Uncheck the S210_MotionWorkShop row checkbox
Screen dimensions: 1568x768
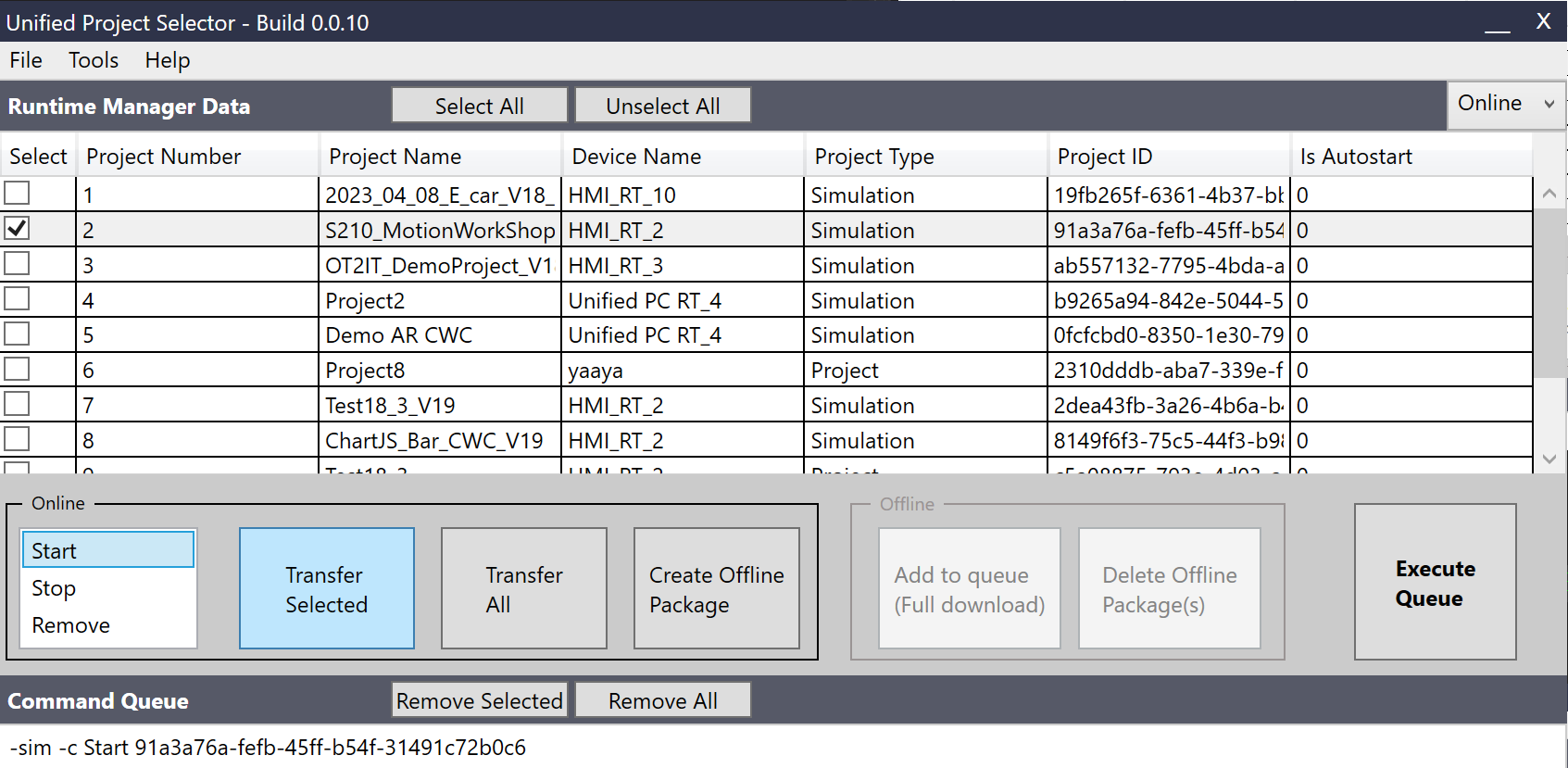[x=17, y=228]
